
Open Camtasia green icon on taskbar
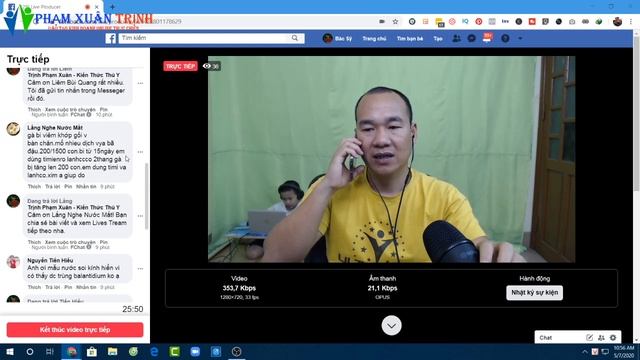[x=175, y=351]
